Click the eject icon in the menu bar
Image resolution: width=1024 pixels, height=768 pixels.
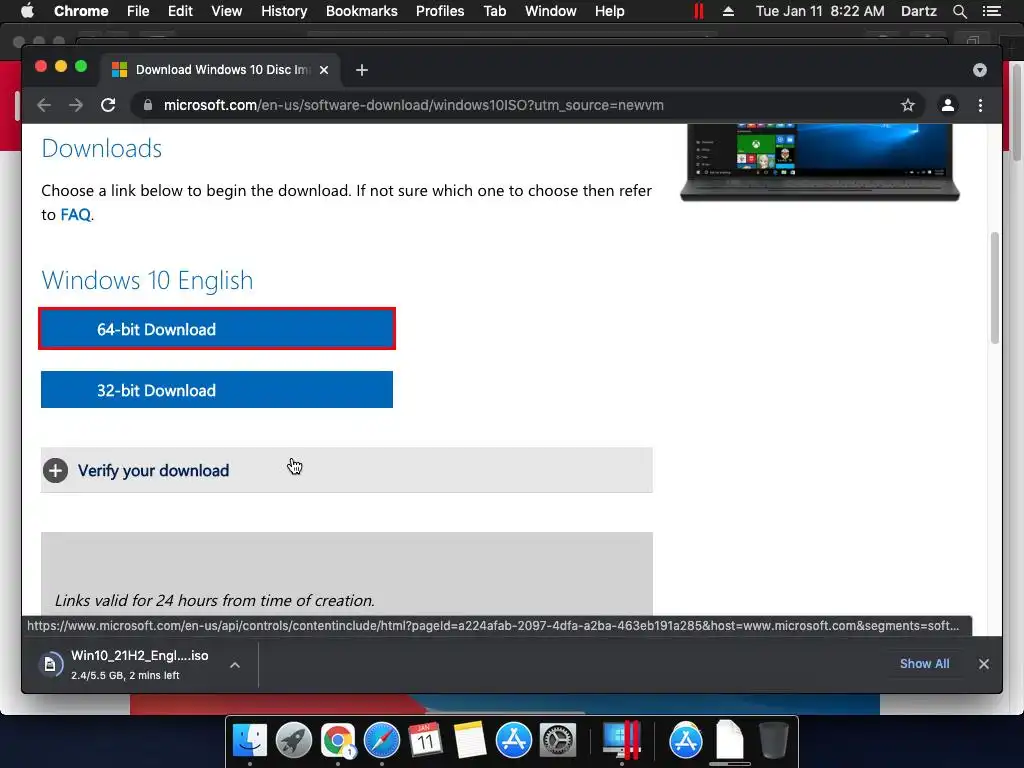tap(728, 11)
